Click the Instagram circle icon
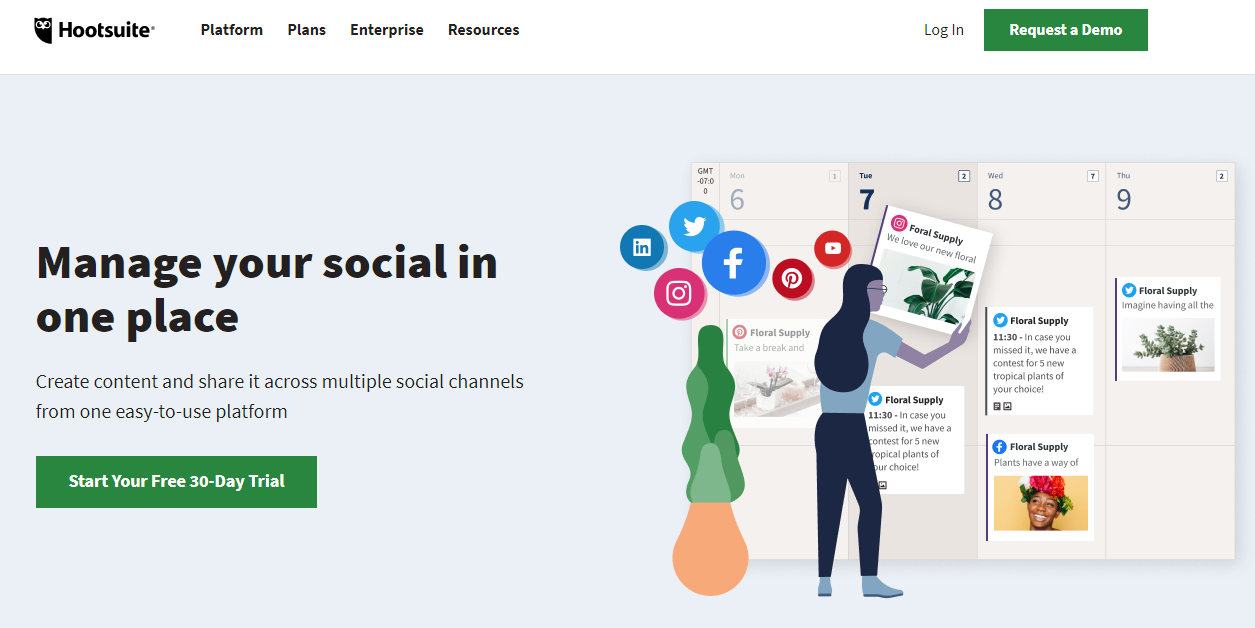The width and height of the screenshot is (1255, 628). (x=679, y=293)
